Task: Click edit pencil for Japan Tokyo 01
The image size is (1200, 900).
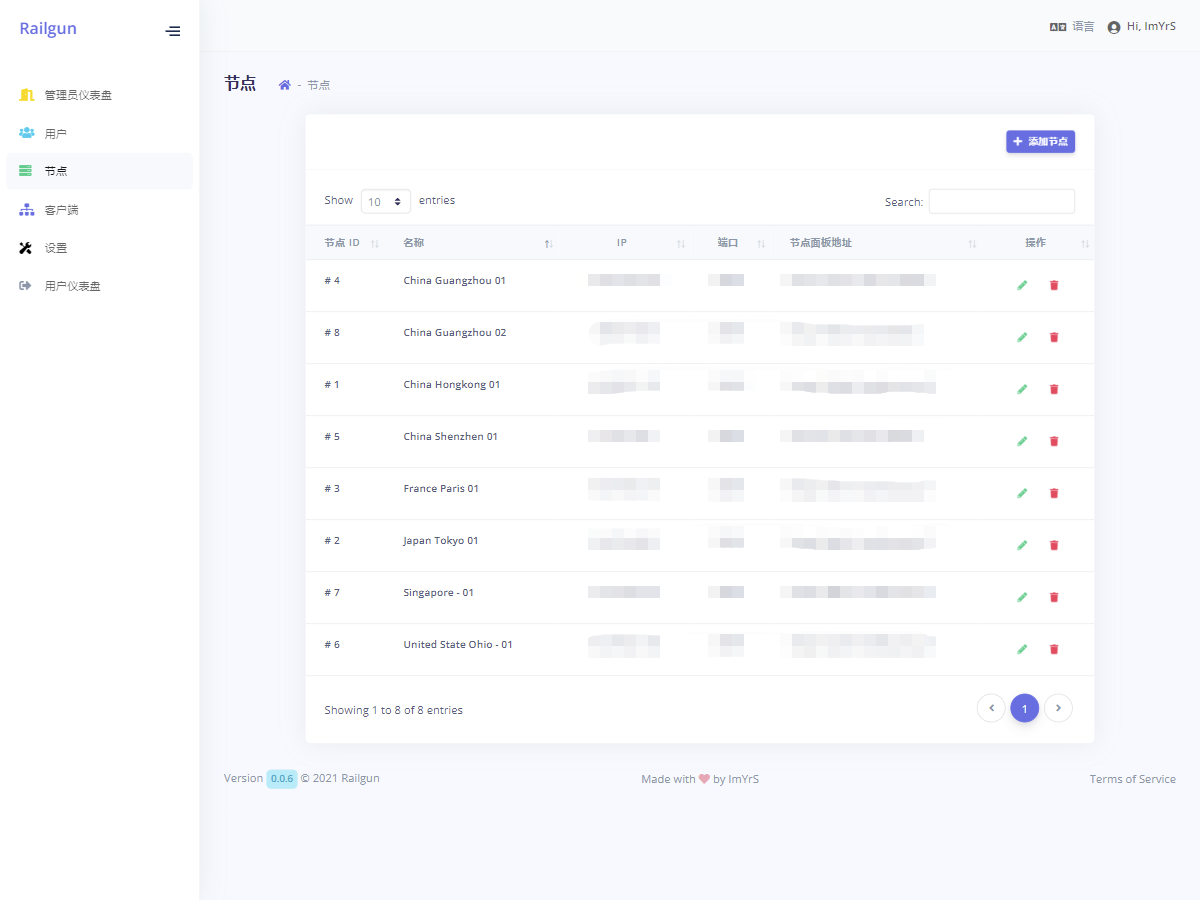Action: [x=1022, y=545]
